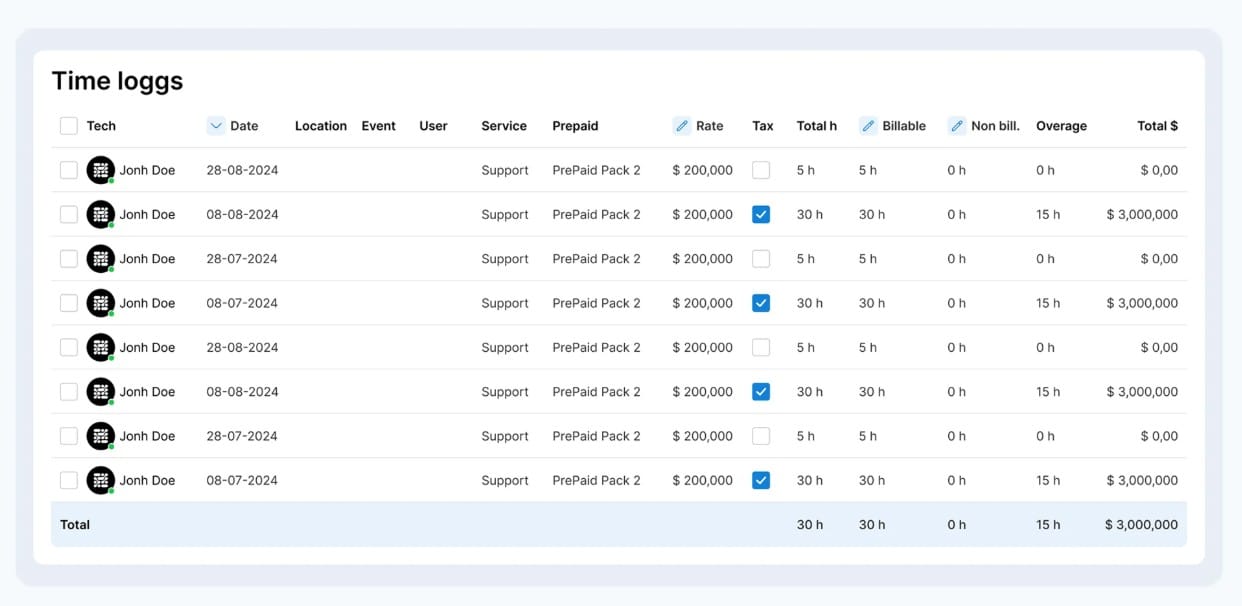Click the Total $ column header

[1157, 125]
